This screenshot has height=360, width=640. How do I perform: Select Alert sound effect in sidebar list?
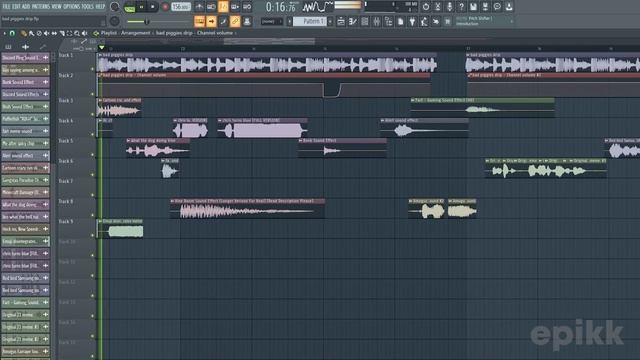25,156
